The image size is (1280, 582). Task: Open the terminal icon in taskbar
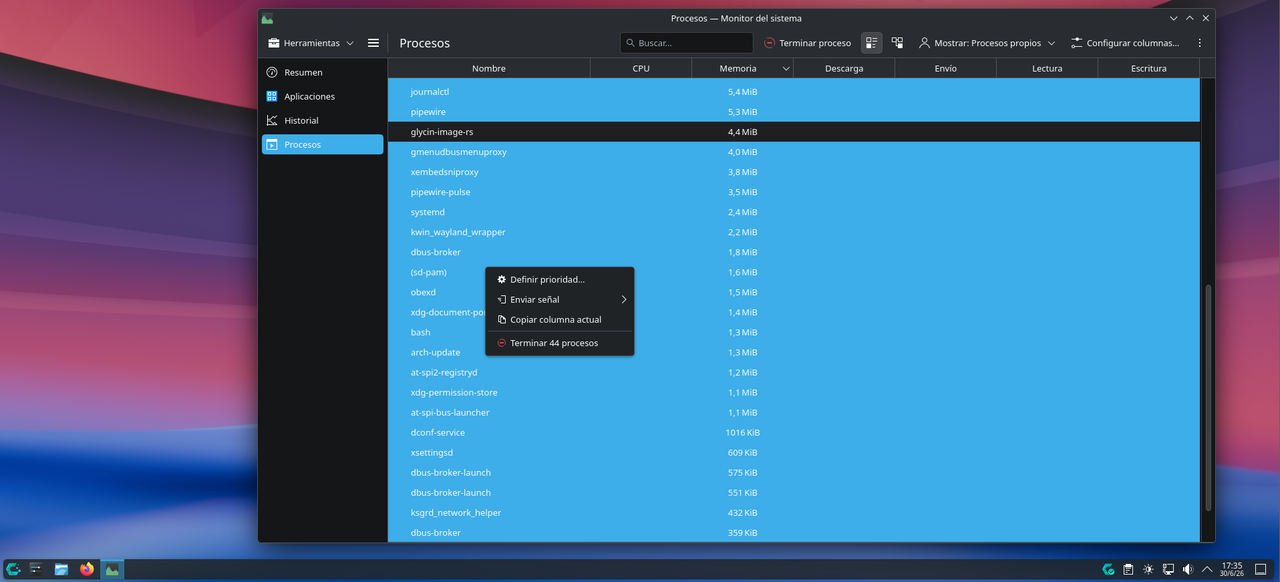click(x=36, y=569)
